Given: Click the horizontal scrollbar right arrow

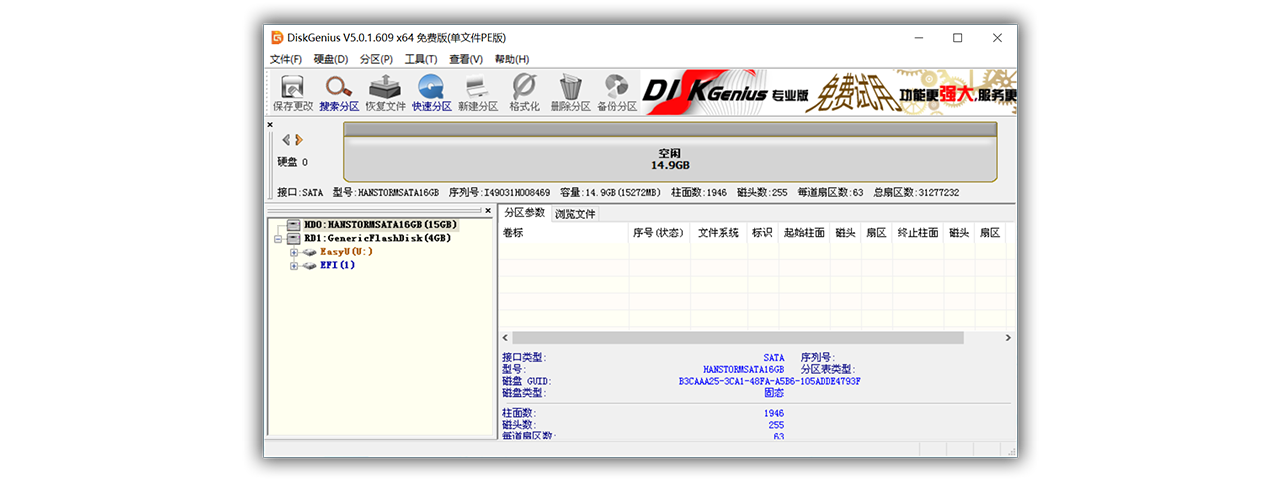Looking at the screenshot, I should tap(1008, 338).
